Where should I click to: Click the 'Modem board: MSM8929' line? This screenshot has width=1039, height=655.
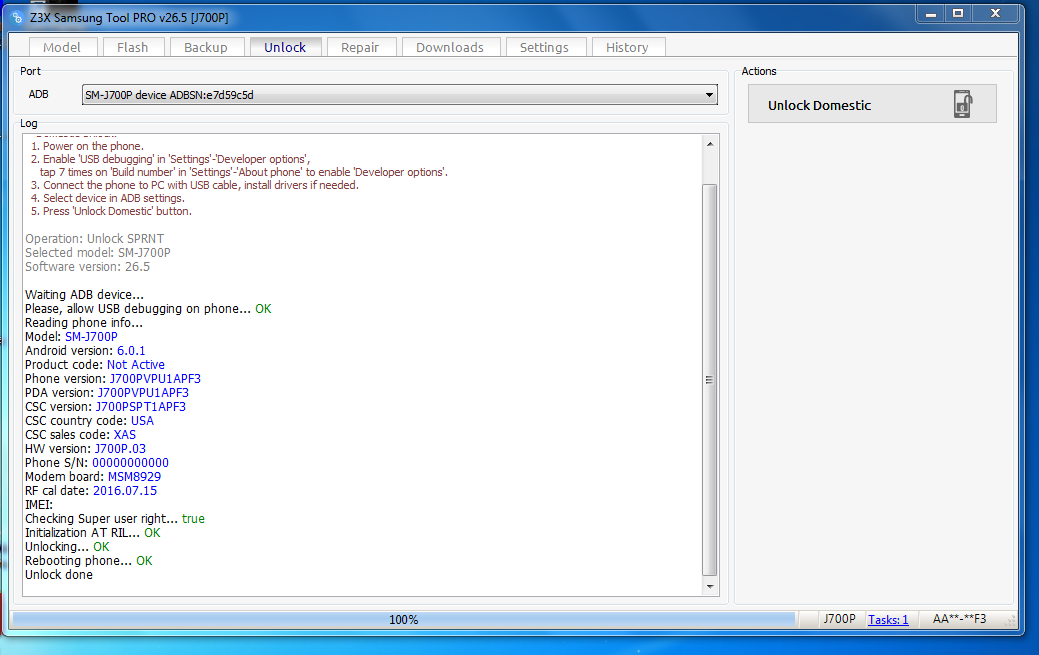pos(93,477)
